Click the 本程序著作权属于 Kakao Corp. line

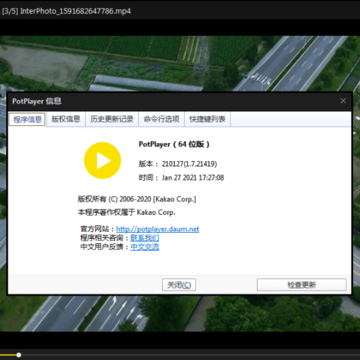click(x=126, y=212)
